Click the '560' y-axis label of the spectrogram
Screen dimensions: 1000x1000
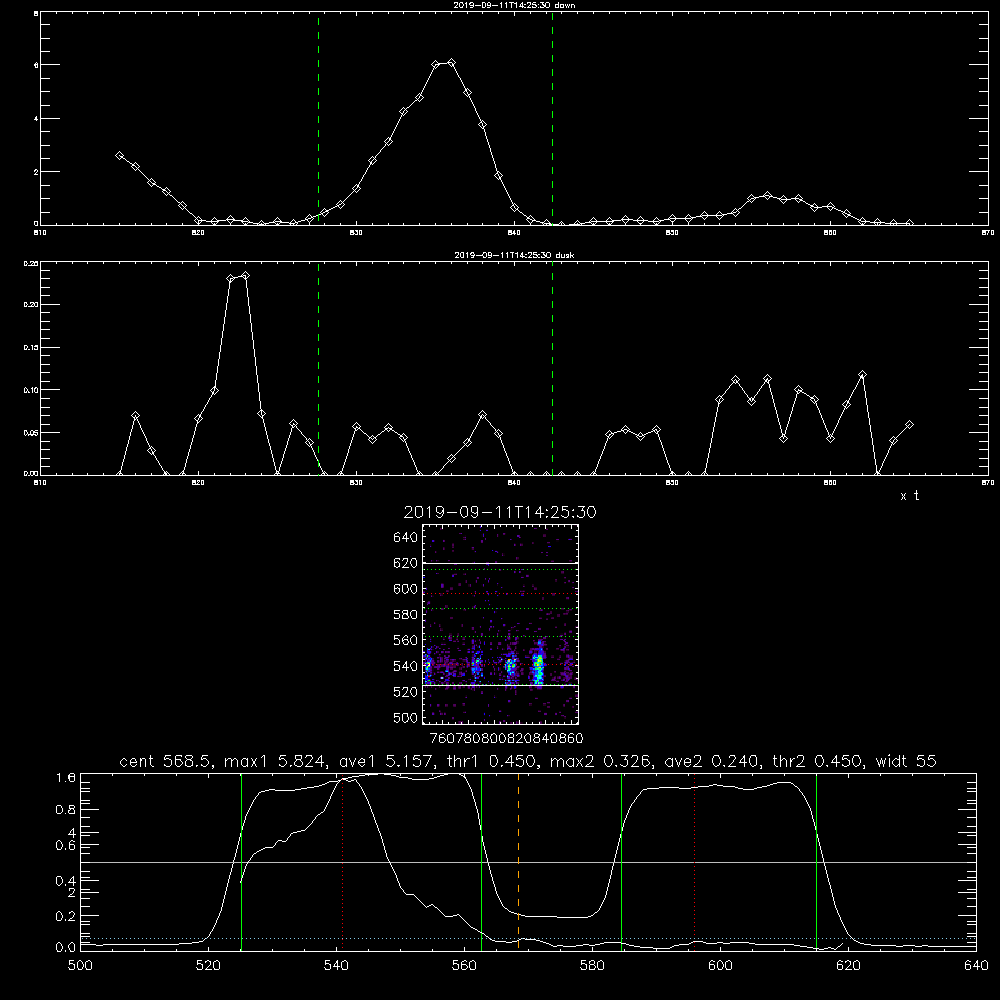point(405,640)
